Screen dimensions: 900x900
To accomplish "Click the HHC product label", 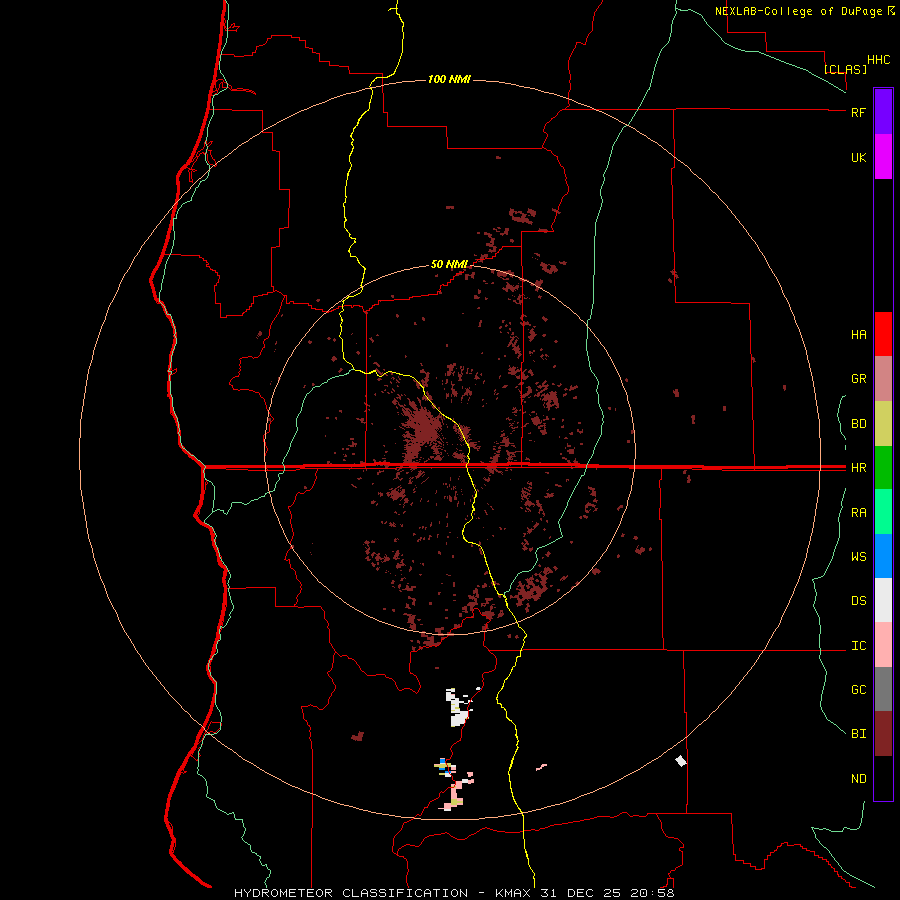I will coord(879,59).
